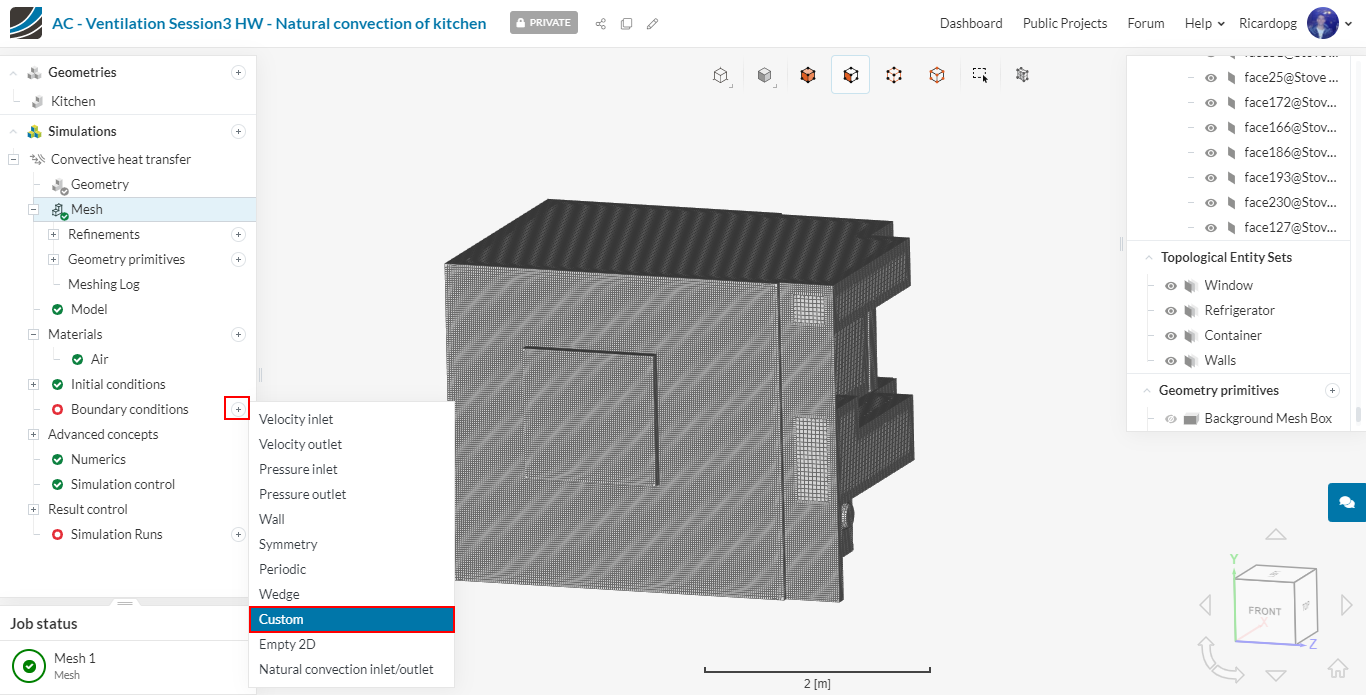Hide the Refrigerator entity set
Viewport: 1366px width, 695px height.
pos(1170,310)
